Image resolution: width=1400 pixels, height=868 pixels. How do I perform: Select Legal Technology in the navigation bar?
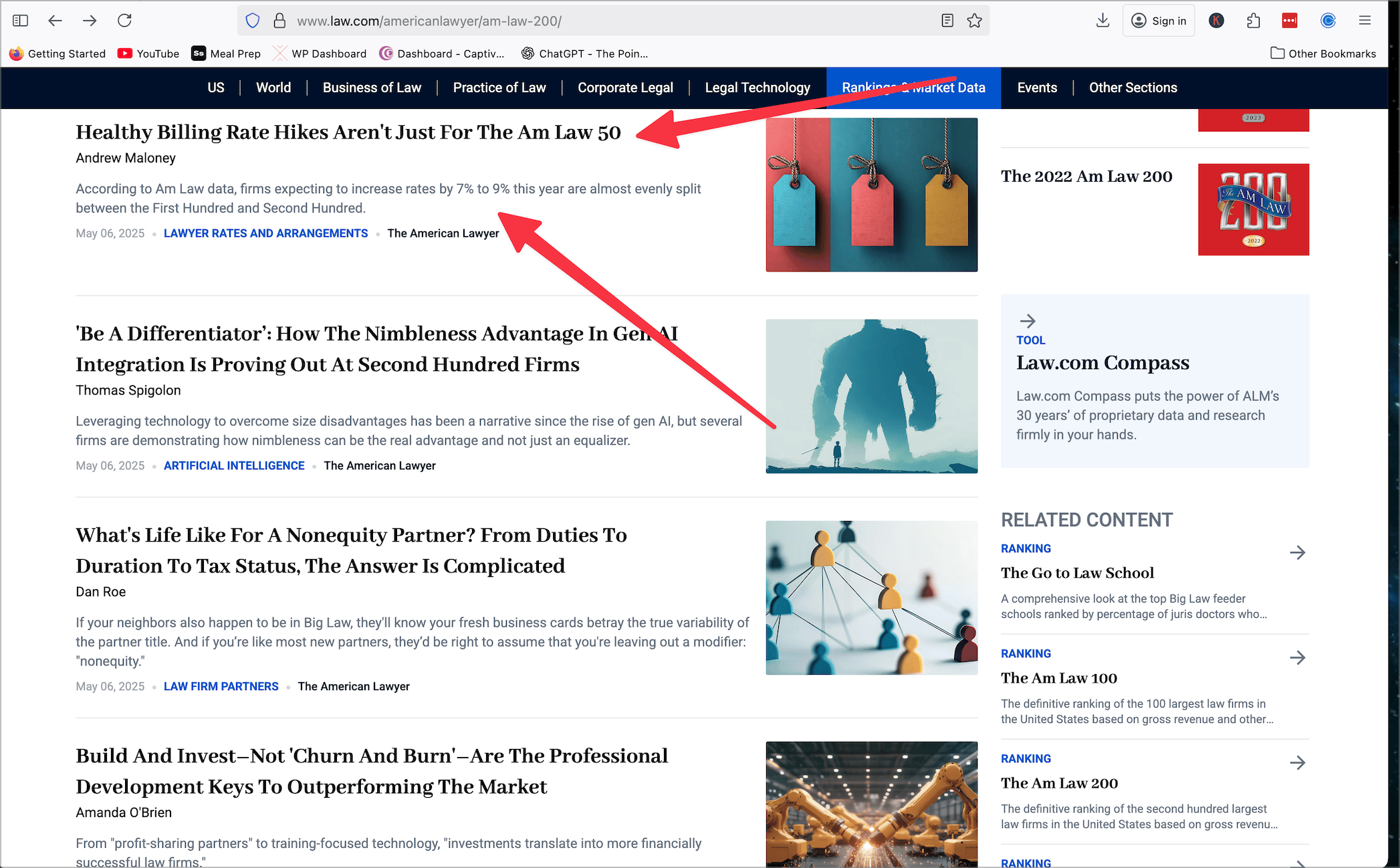click(x=757, y=88)
